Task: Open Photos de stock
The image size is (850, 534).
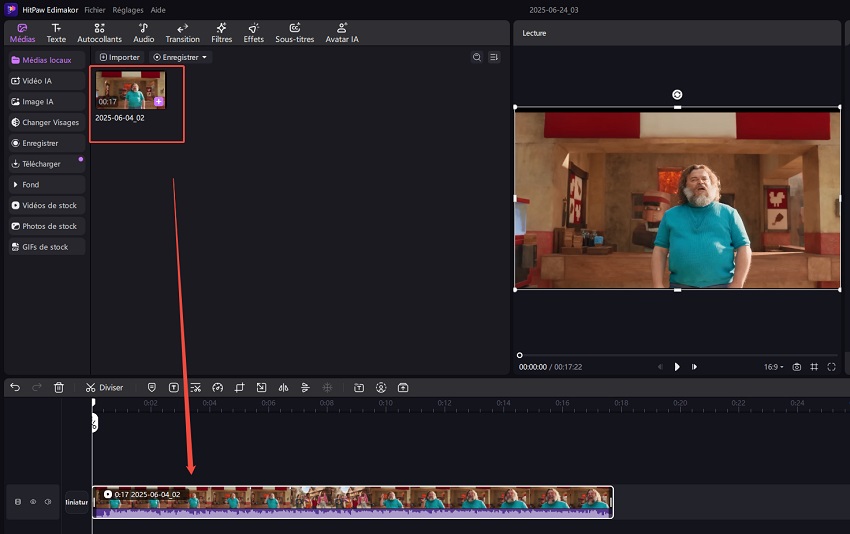Action: pos(47,226)
